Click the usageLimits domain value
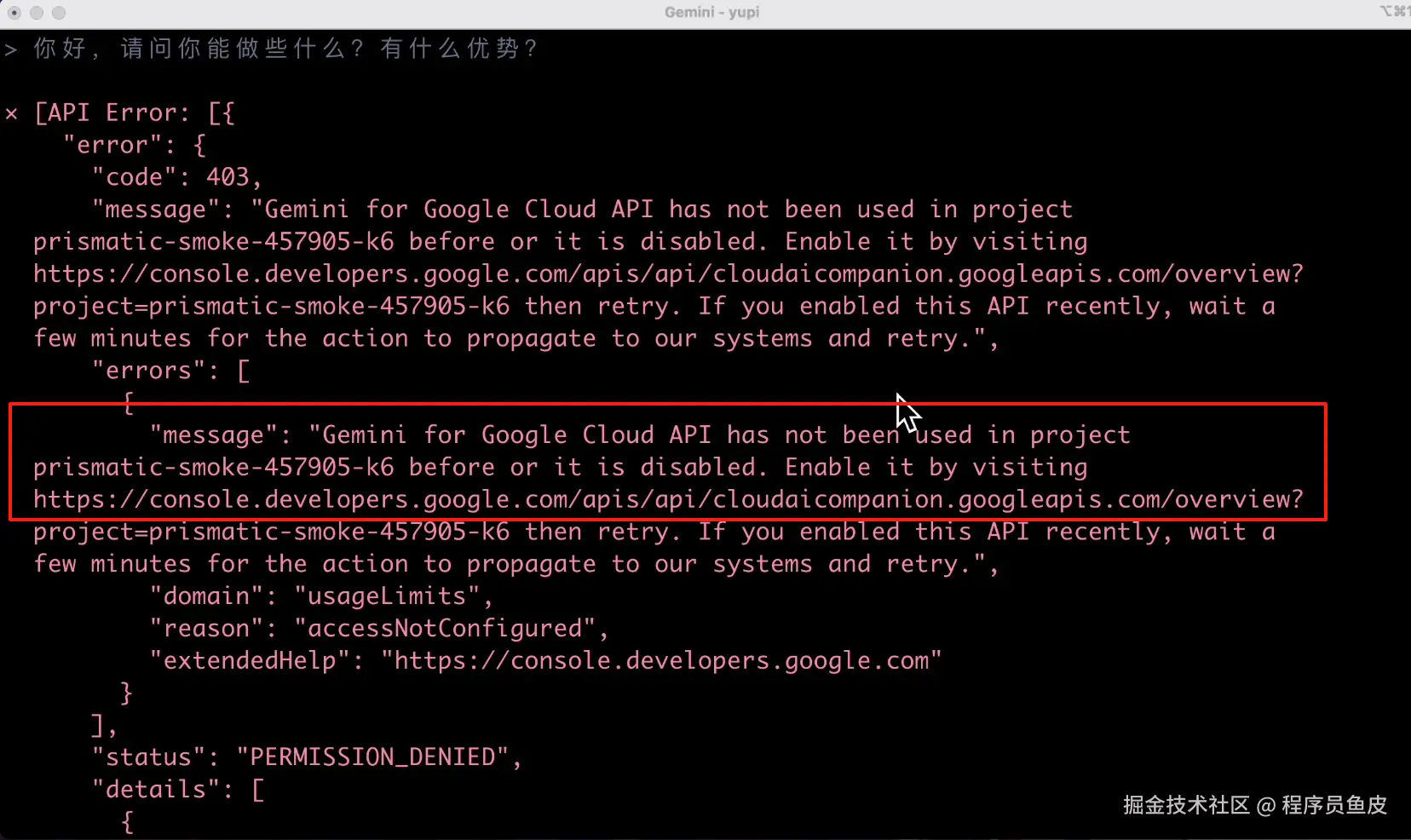This screenshot has width=1411, height=840. [x=387, y=596]
